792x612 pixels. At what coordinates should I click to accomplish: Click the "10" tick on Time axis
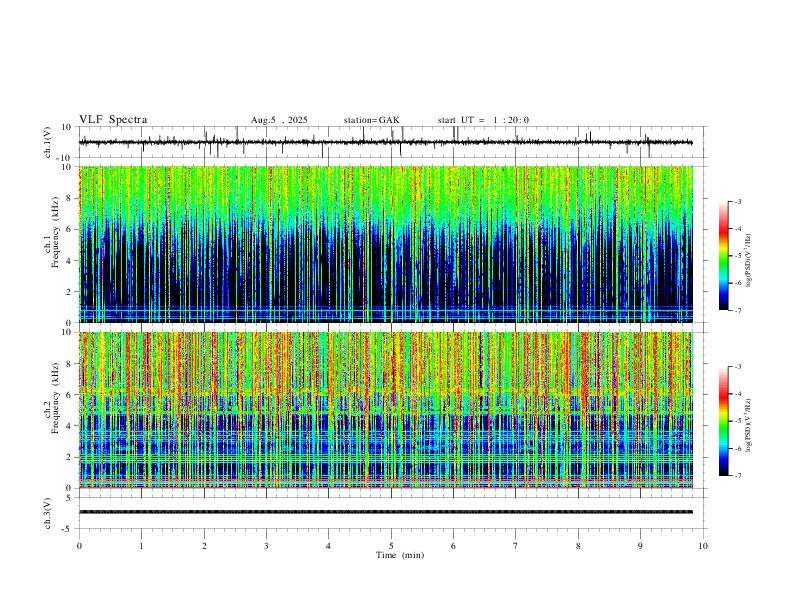(x=703, y=546)
